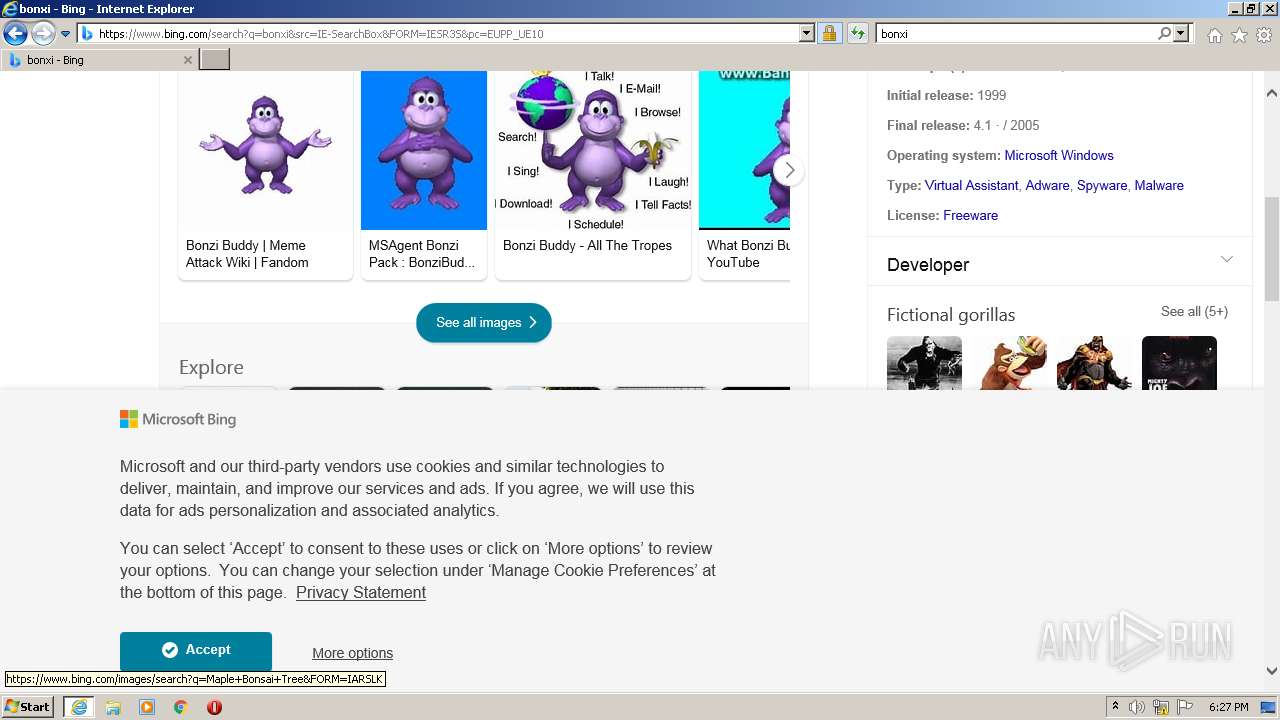The height and width of the screenshot is (720, 1280).
Task: Click 'Bonzi Buddy | Meme Attack Wiki' caption
Action: [247, 254]
